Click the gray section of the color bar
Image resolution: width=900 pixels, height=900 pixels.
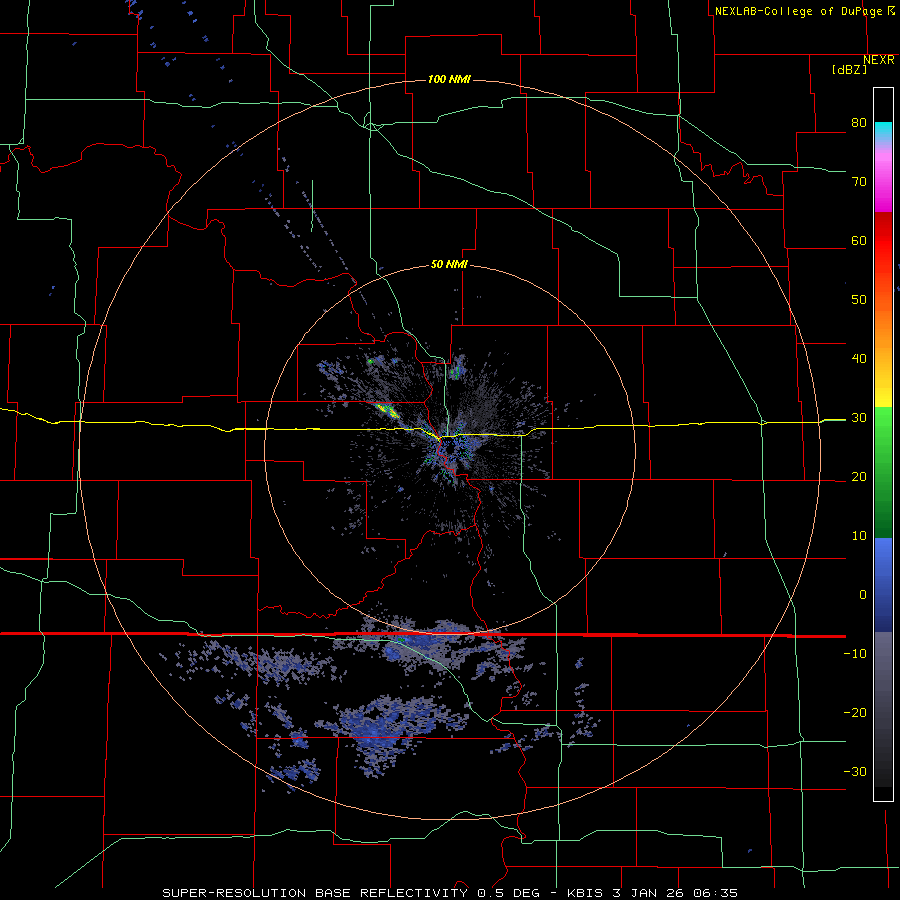coord(883,709)
